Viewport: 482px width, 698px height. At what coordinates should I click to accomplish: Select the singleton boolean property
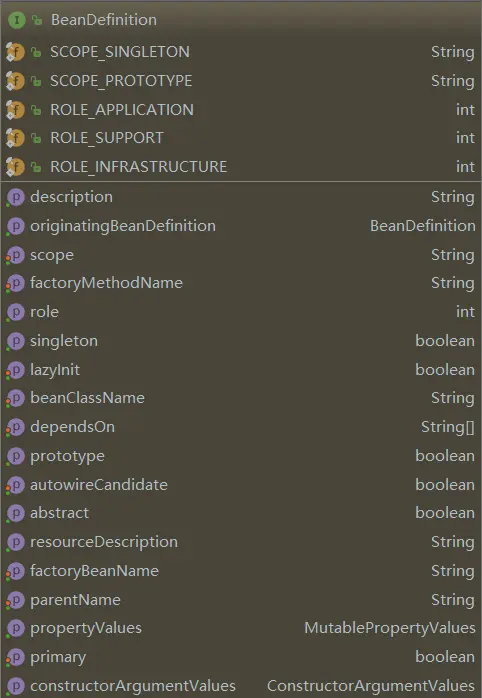pyautogui.click(x=241, y=341)
